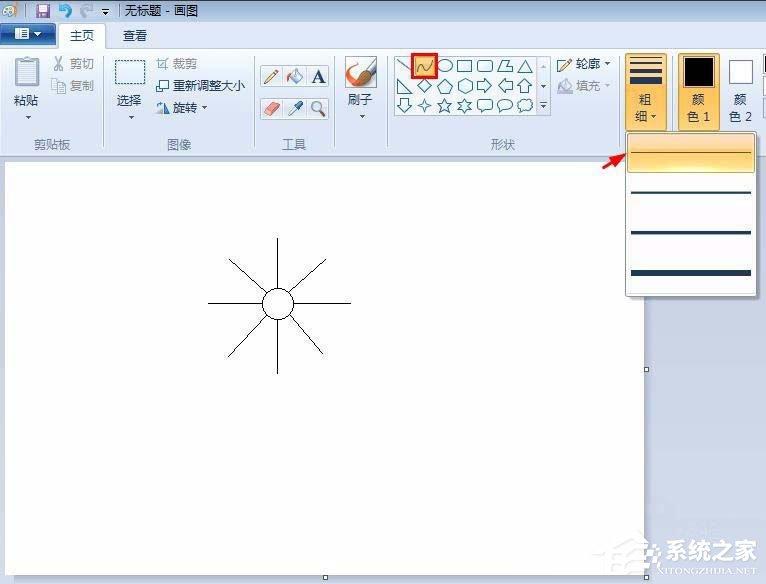Choose the Oval callout shape
This screenshot has width=766, height=584.
[505, 105]
